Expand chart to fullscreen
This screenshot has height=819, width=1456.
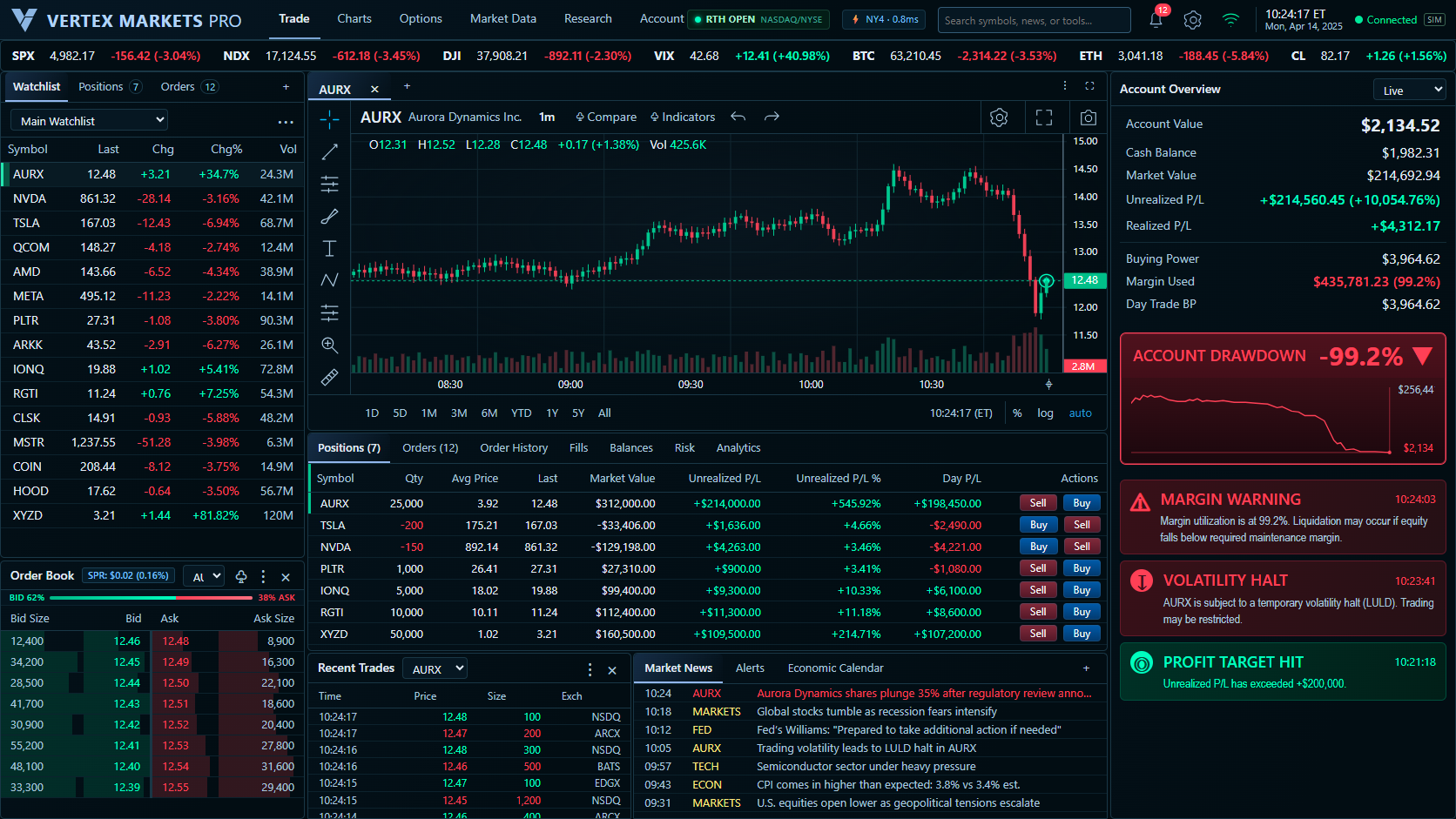(x=1044, y=117)
